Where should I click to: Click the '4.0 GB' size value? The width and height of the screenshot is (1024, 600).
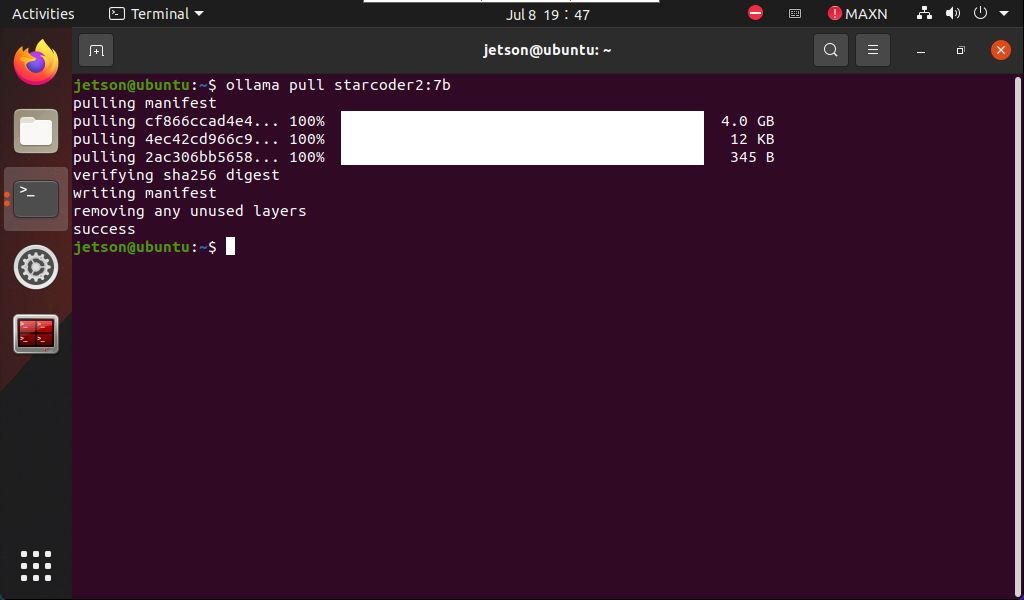tap(748, 121)
